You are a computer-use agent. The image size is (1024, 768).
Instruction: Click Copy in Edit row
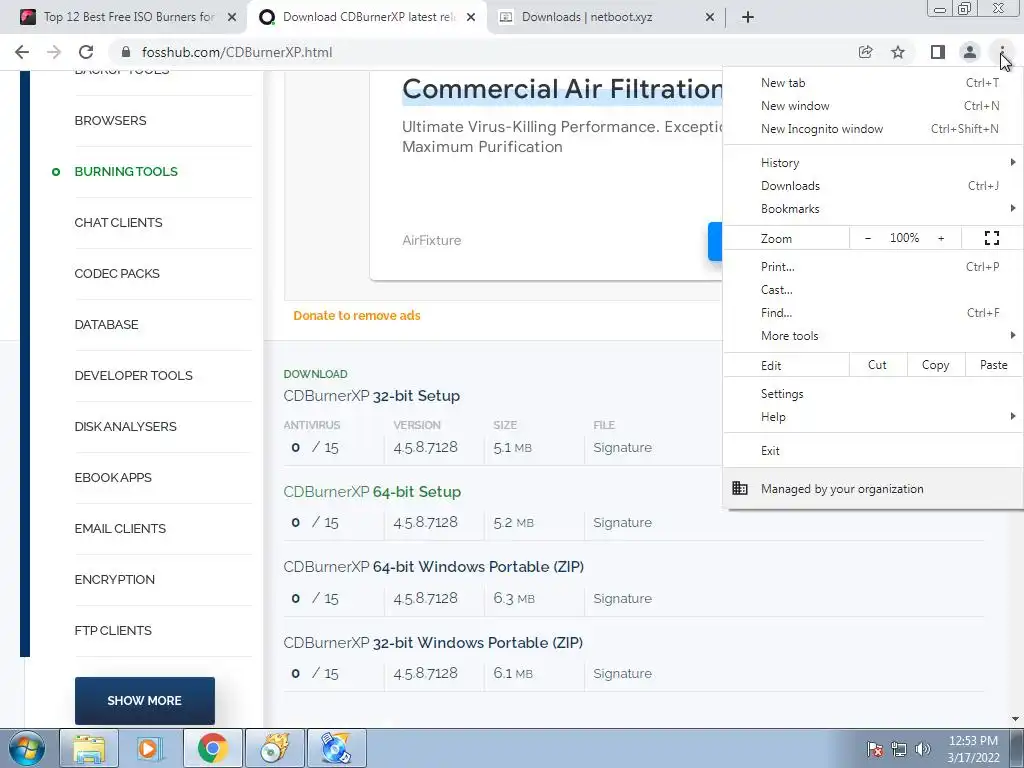[x=936, y=365]
